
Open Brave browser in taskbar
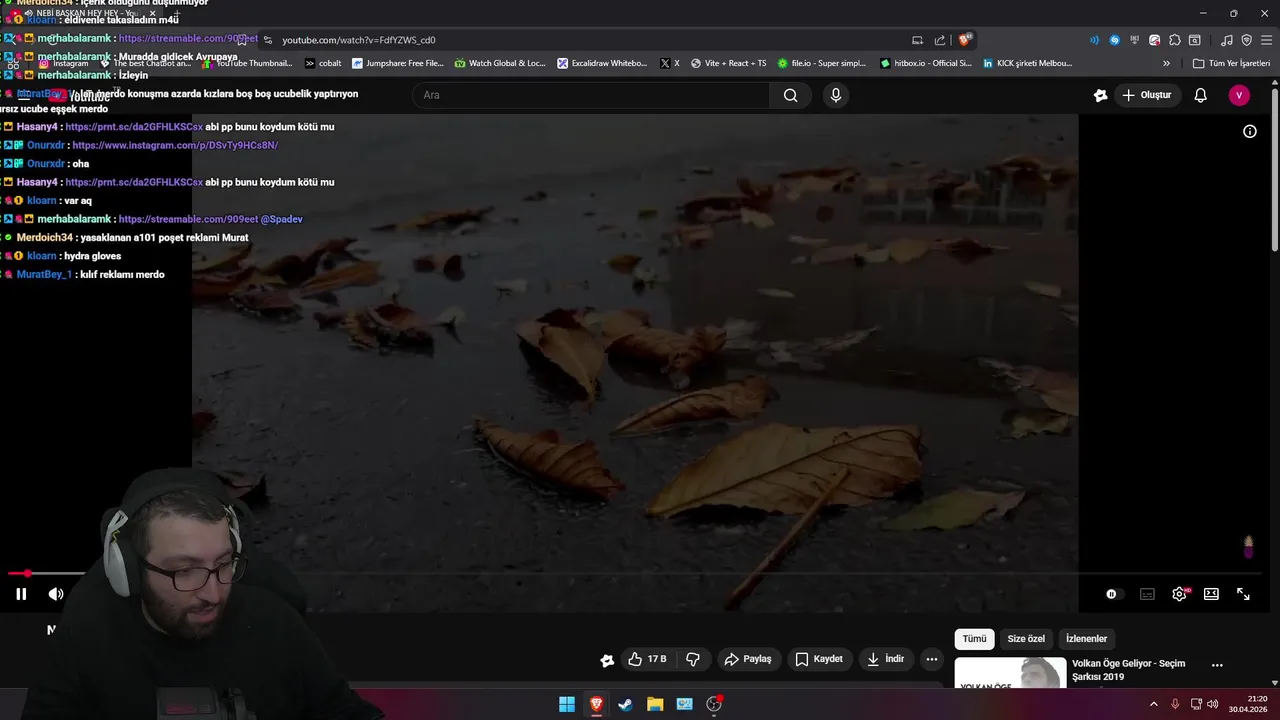(x=596, y=704)
